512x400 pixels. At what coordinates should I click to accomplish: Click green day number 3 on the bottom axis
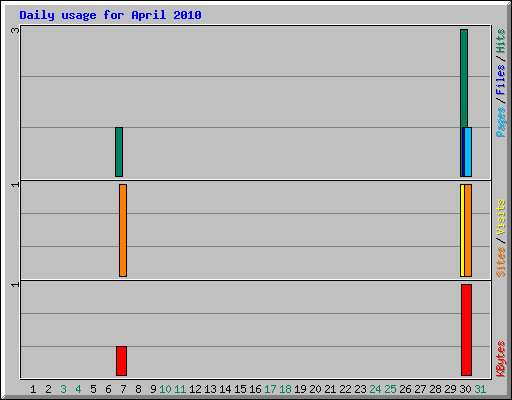[x=63, y=389]
